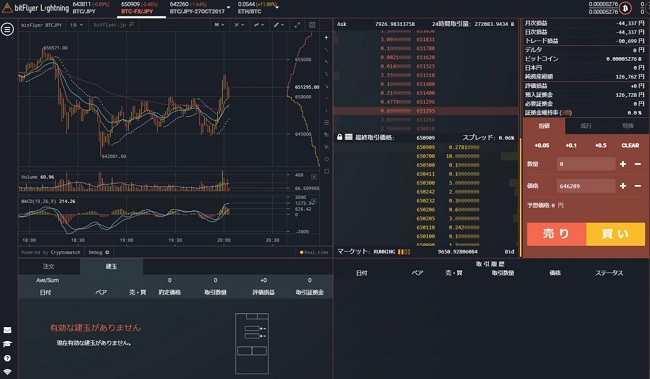
Task: Click Powered by Cryptowatch link
Action: click(51, 252)
